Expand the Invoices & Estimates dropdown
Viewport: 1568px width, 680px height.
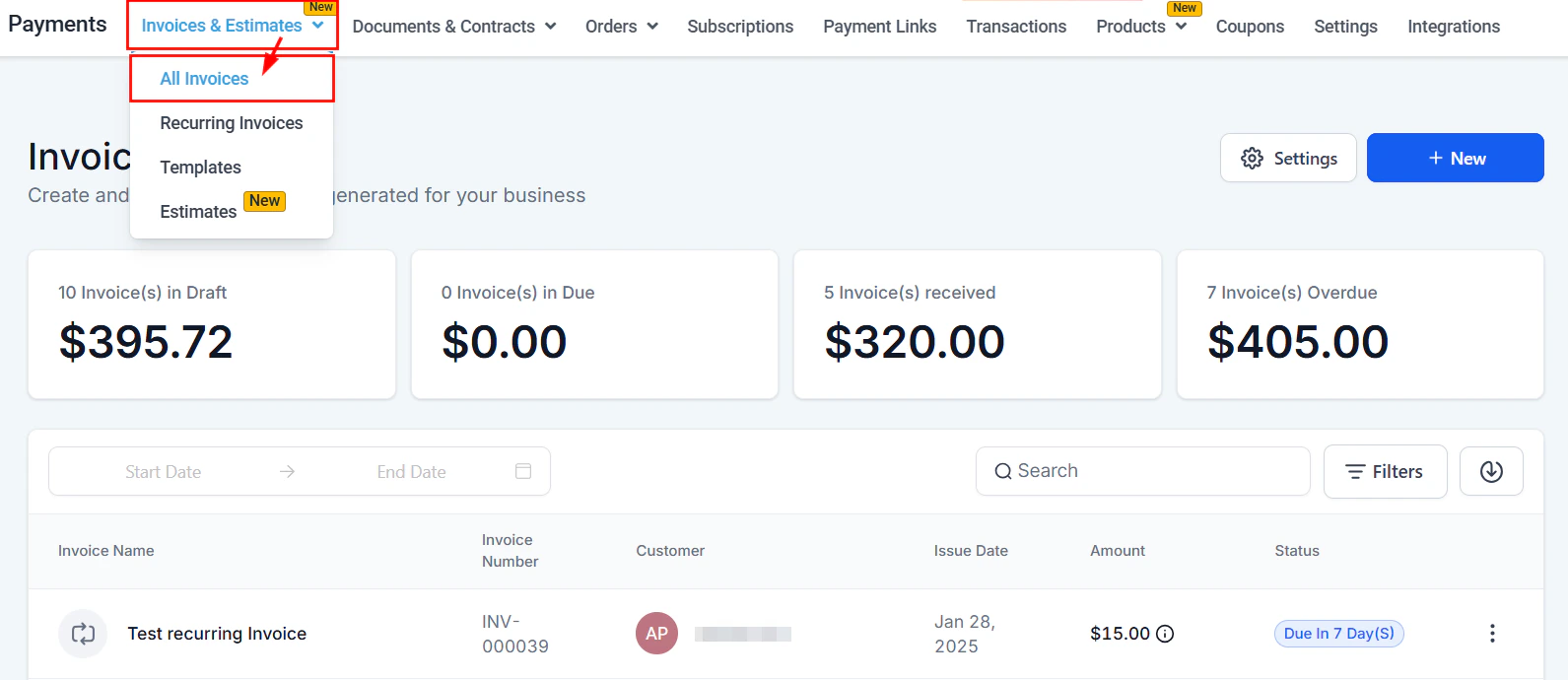232,26
